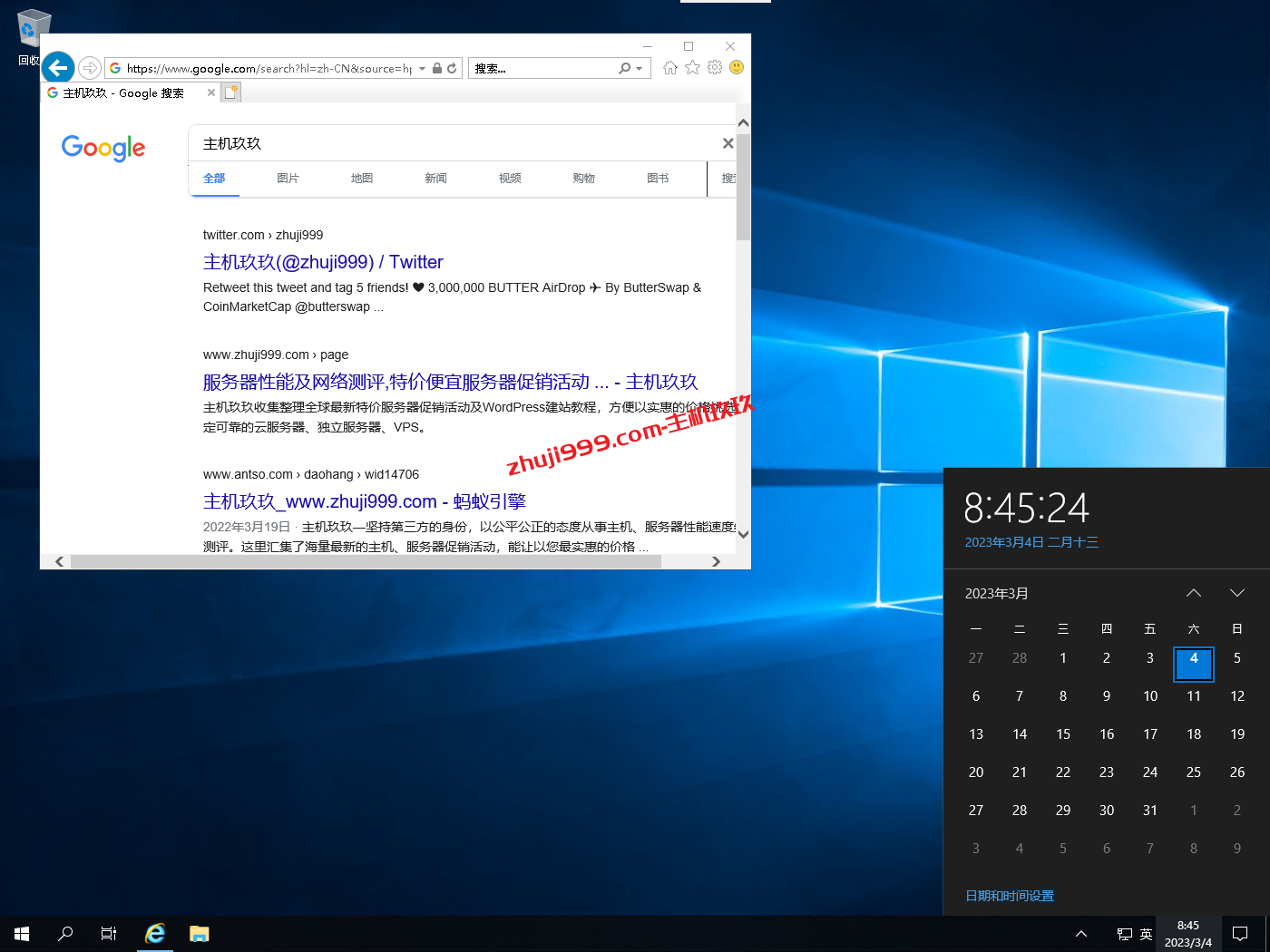
Task: Switch to the 图片 search tab
Action: point(288,179)
